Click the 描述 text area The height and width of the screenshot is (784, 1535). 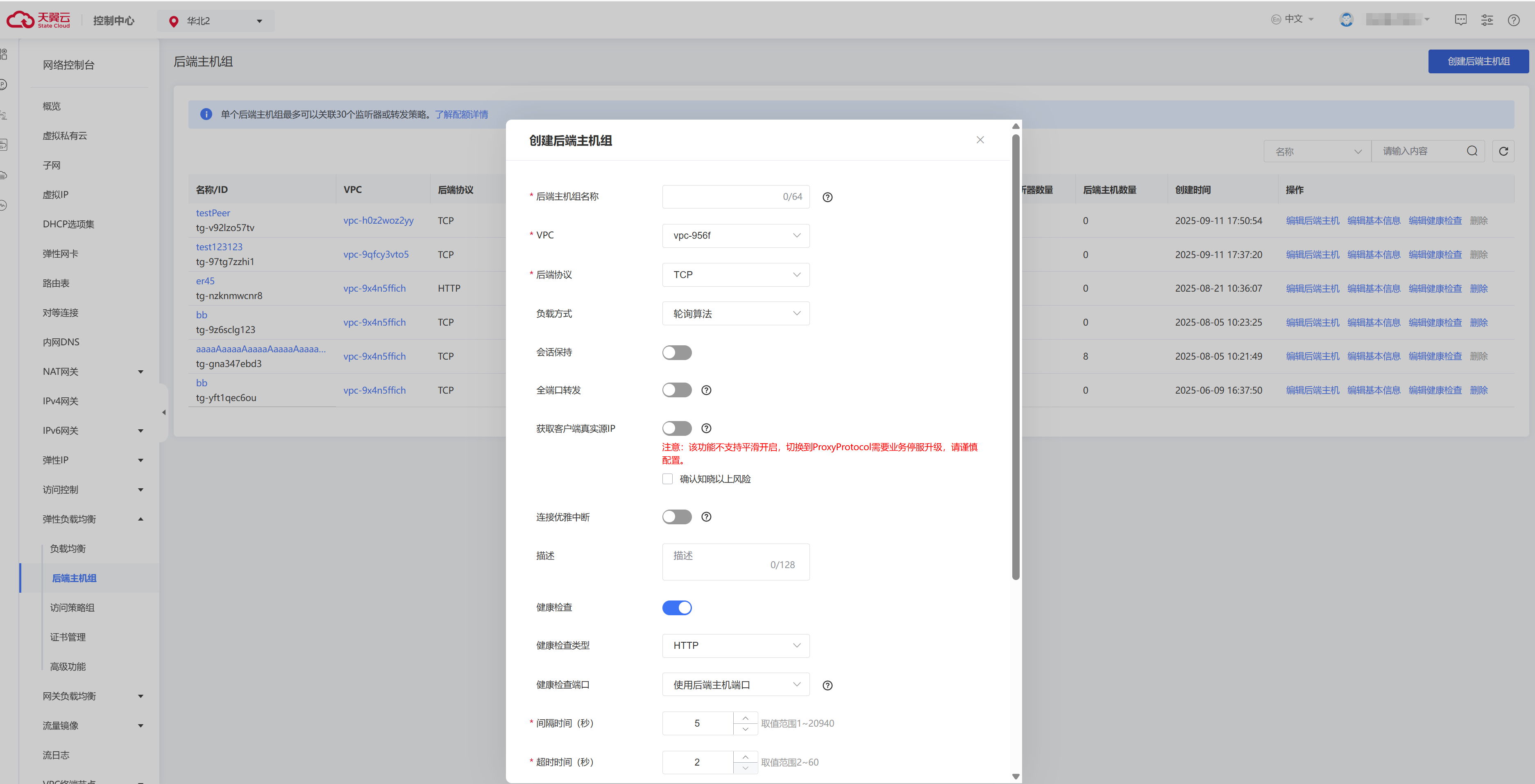pos(735,562)
